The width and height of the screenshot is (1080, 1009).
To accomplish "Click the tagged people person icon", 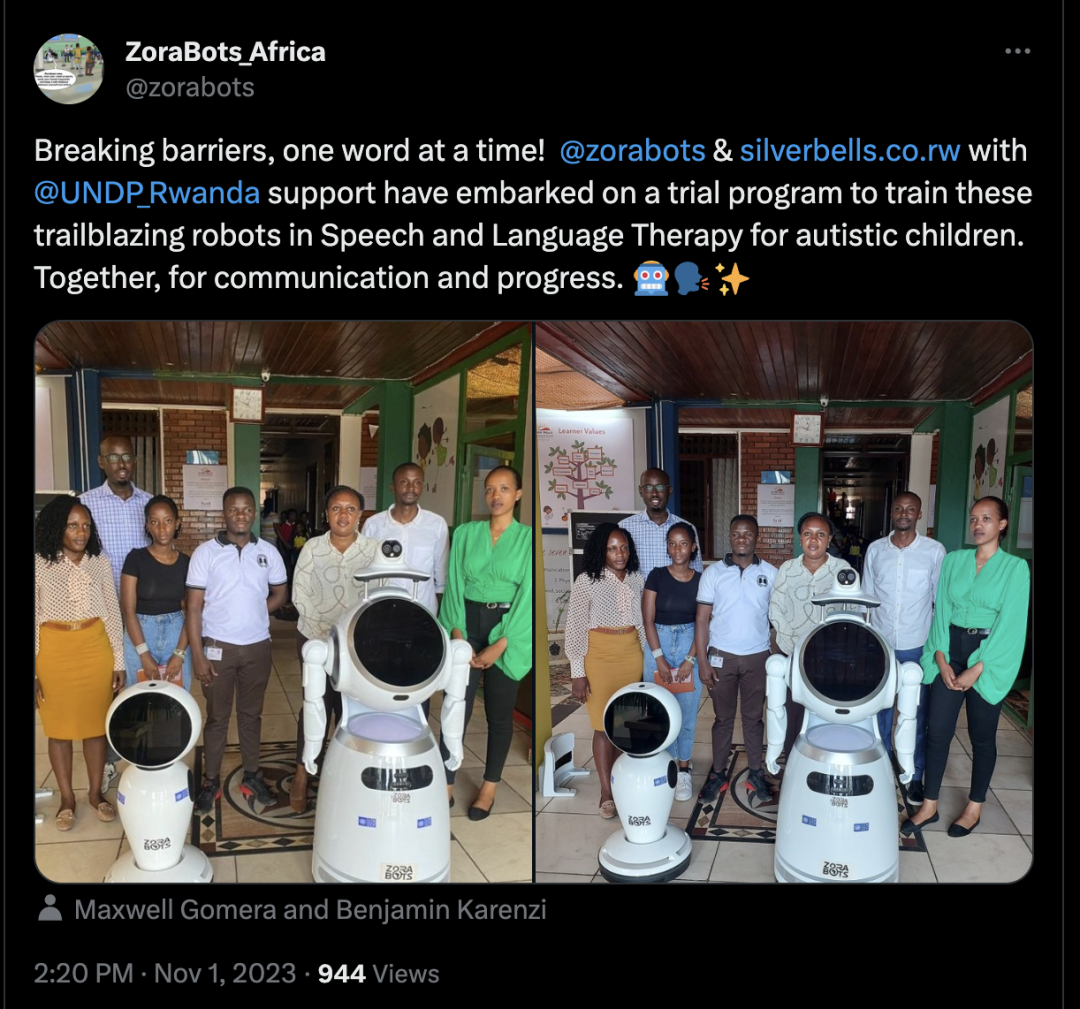I will 50,908.
